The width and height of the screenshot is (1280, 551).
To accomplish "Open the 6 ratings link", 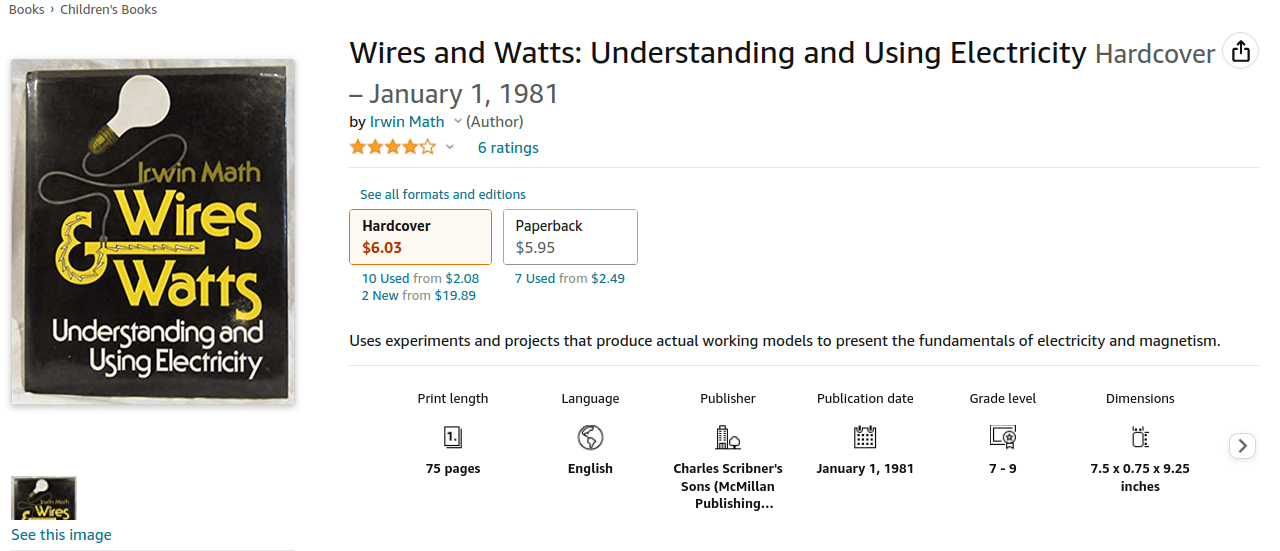I will pos(508,148).
